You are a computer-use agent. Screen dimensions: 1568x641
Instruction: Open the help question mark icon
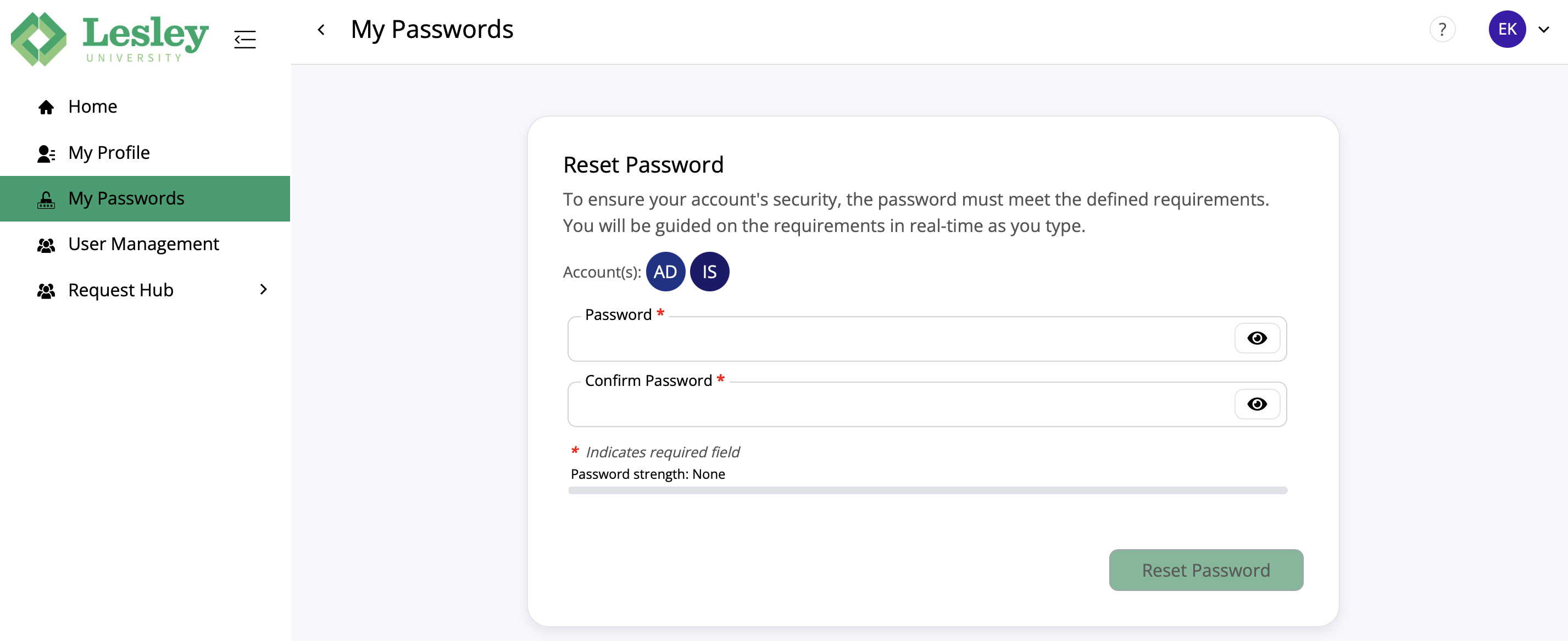pyautogui.click(x=1443, y=29)
